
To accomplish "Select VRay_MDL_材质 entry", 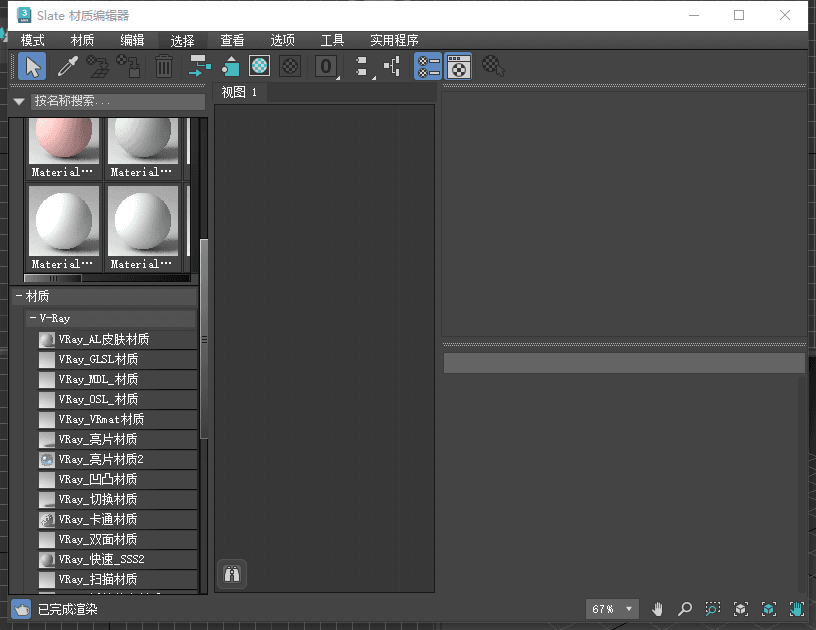I will 118,380.
